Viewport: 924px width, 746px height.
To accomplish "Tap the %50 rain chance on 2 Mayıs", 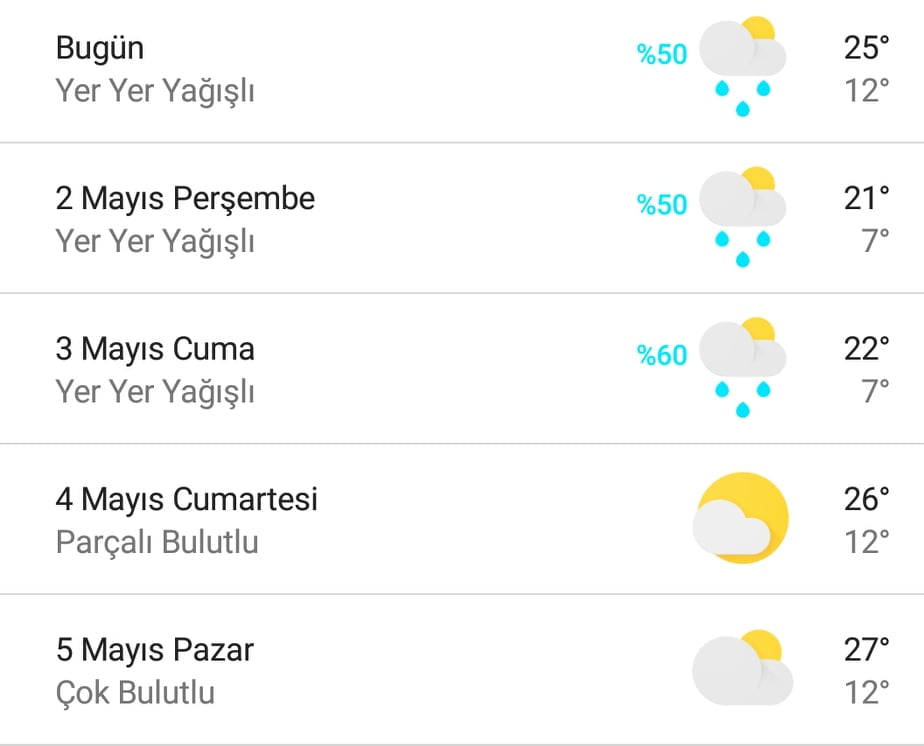I will [662, 205].
